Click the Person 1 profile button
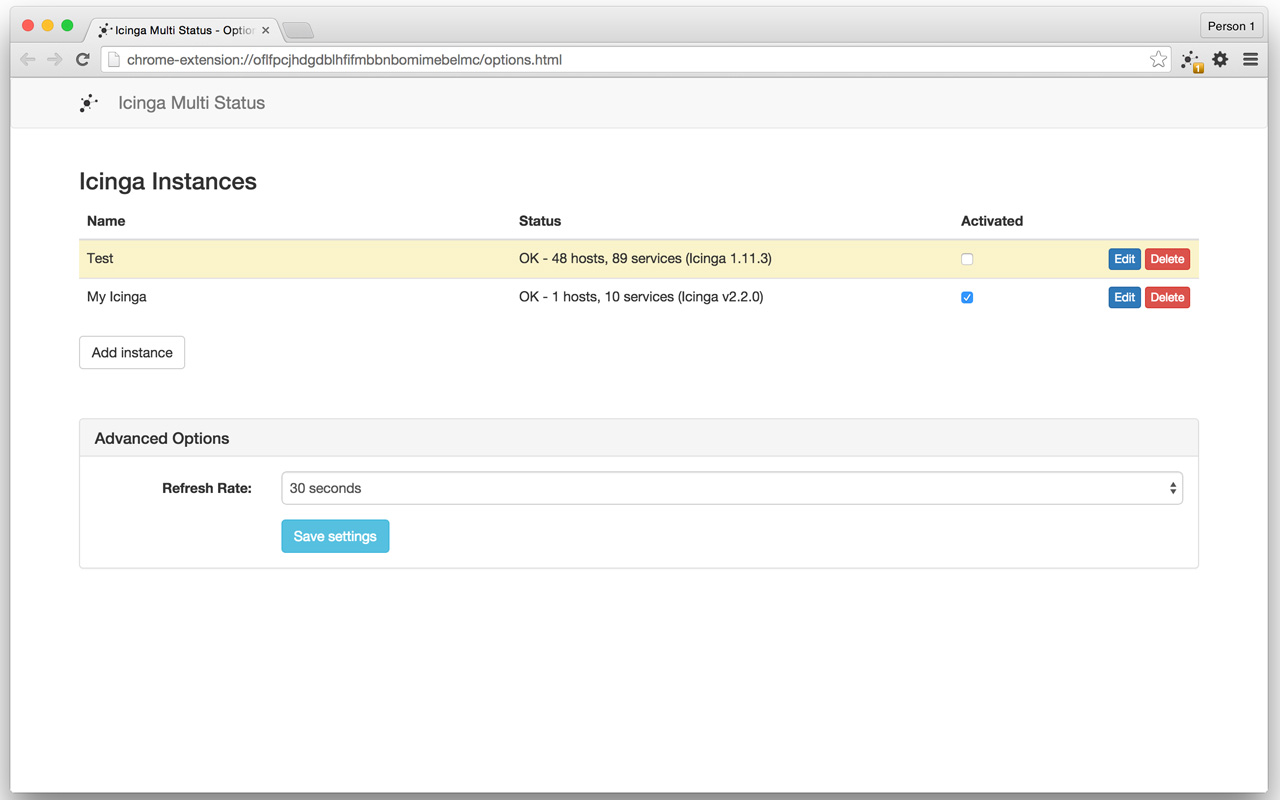Viewport: 1280px width, 800px height. tap(1231, 25)
